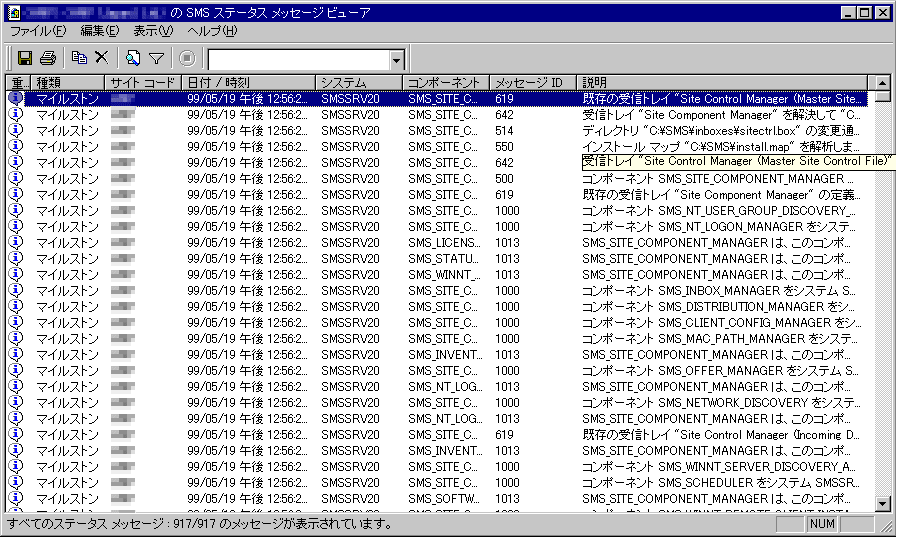Image resolution: width=897 pixels, height=538 pixels.
Task: Open the ヘルプ(H) menu
Action: click(x=212, y=31)
